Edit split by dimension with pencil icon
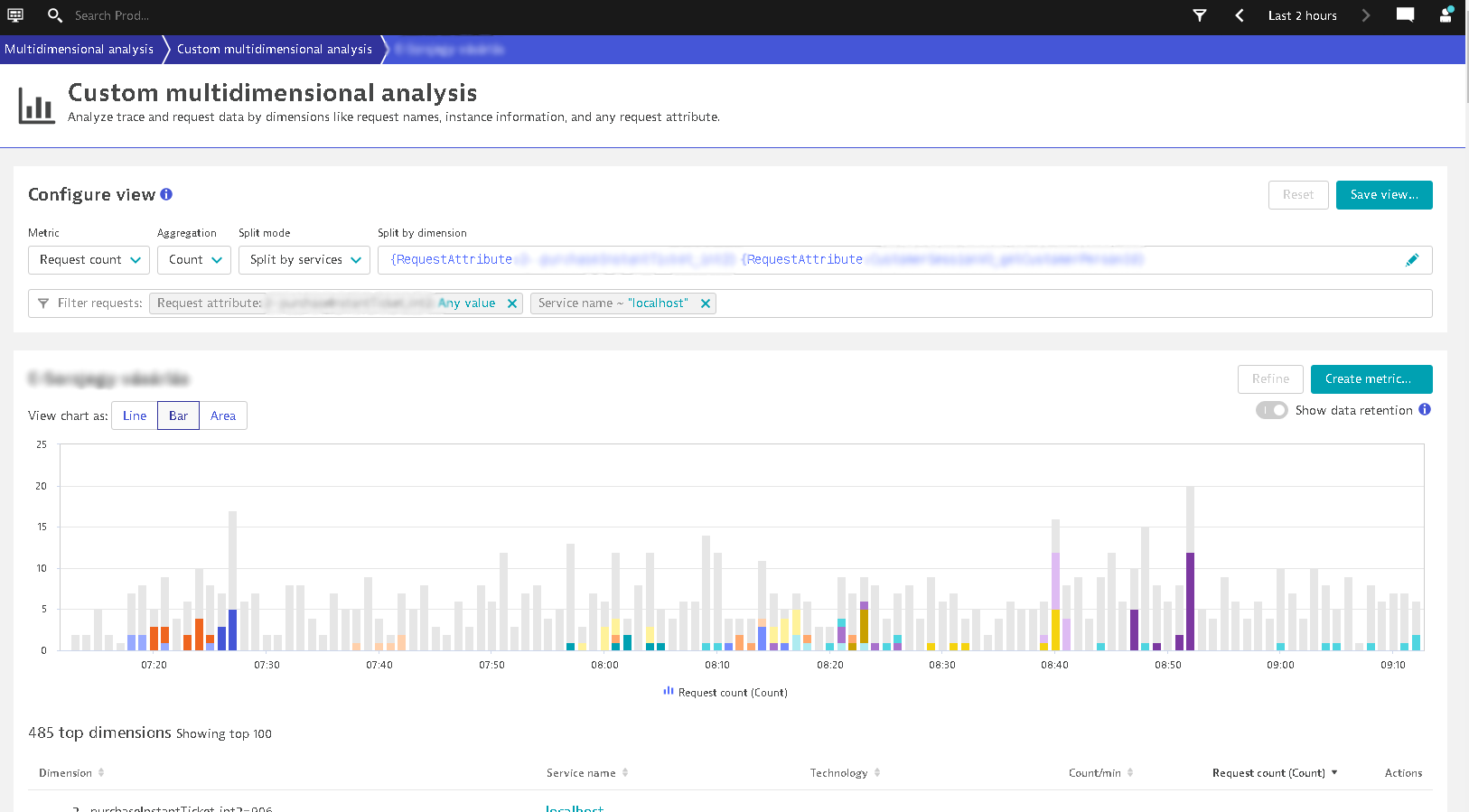Image resolution: width=1469 pixels, height=812 pixels. click(1412, 260)
